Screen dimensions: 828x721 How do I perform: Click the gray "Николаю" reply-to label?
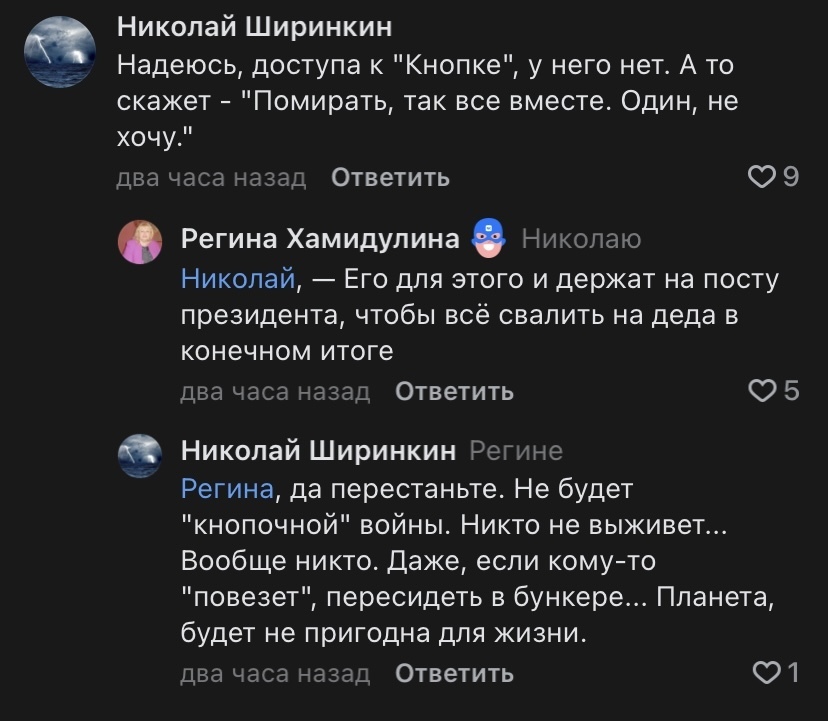581,239
